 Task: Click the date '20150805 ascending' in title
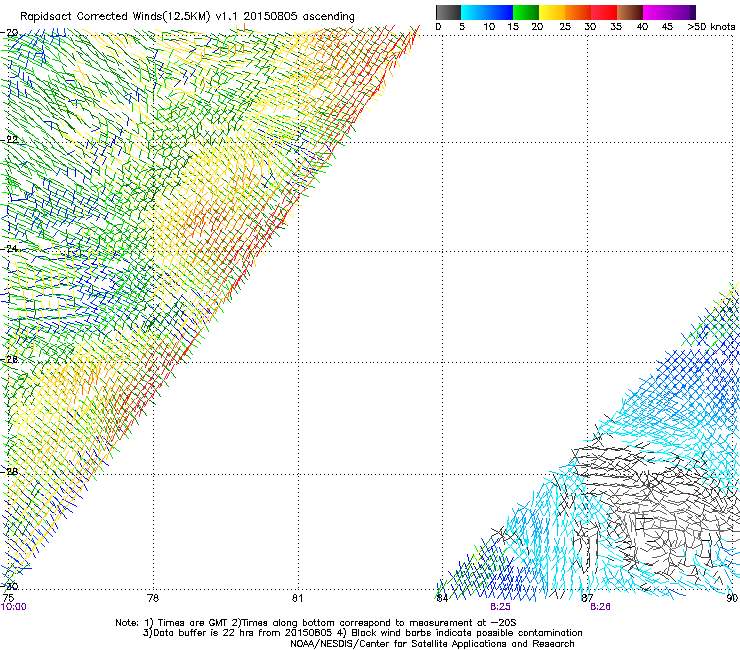[299, 17]
